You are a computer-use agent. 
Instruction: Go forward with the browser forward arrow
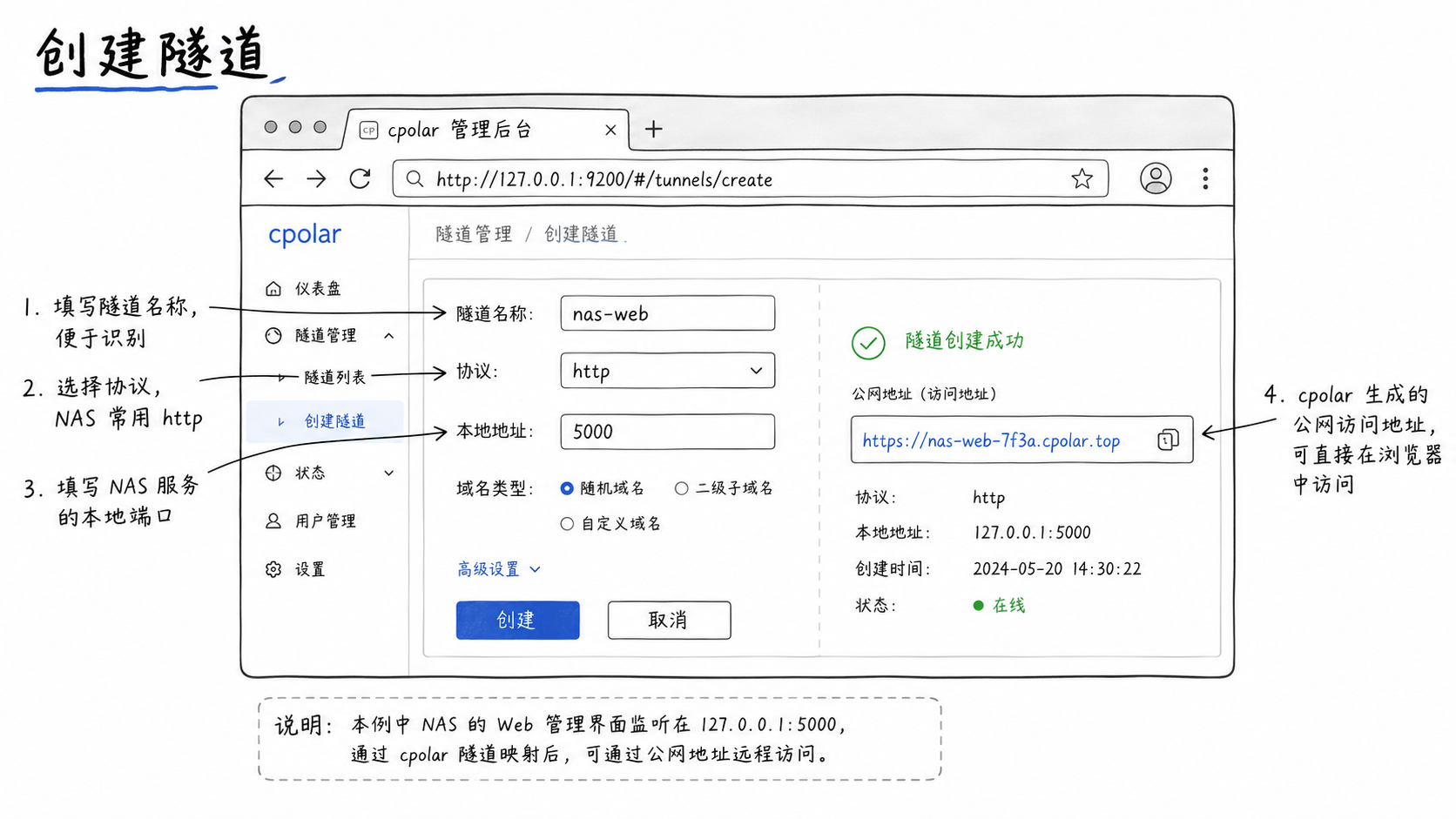pyautogui.click(x=316, y=179)
